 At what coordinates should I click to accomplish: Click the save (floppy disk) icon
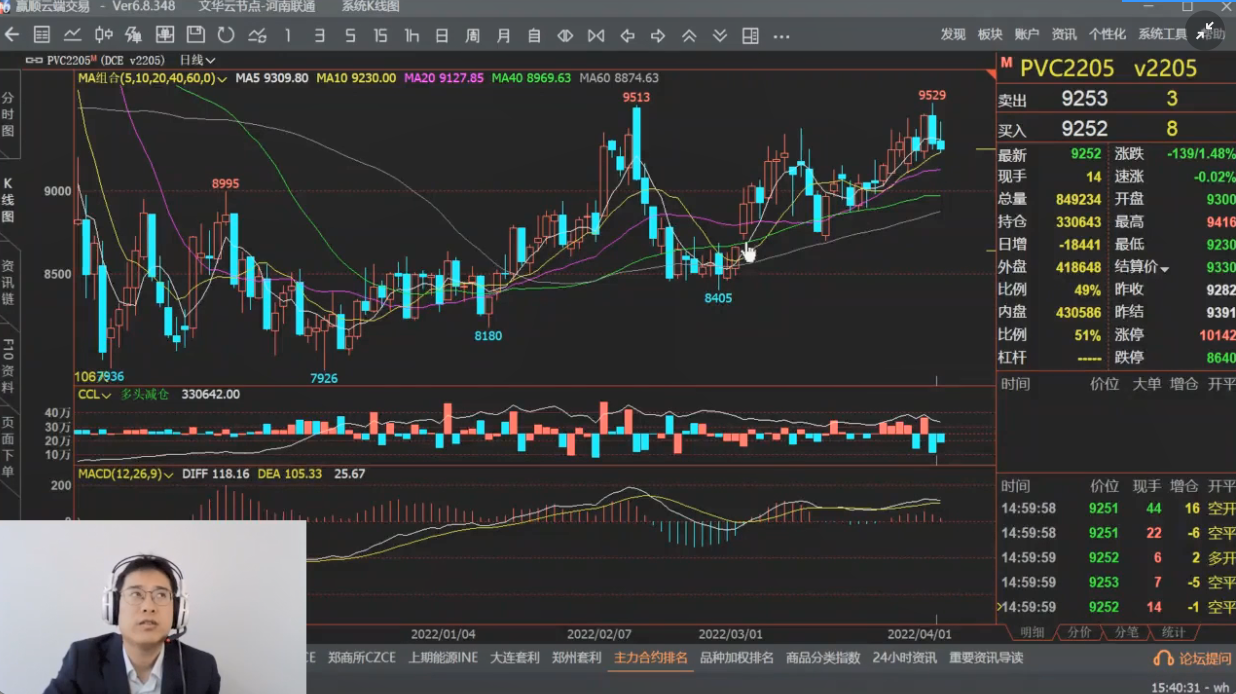(x=196, y=35)
